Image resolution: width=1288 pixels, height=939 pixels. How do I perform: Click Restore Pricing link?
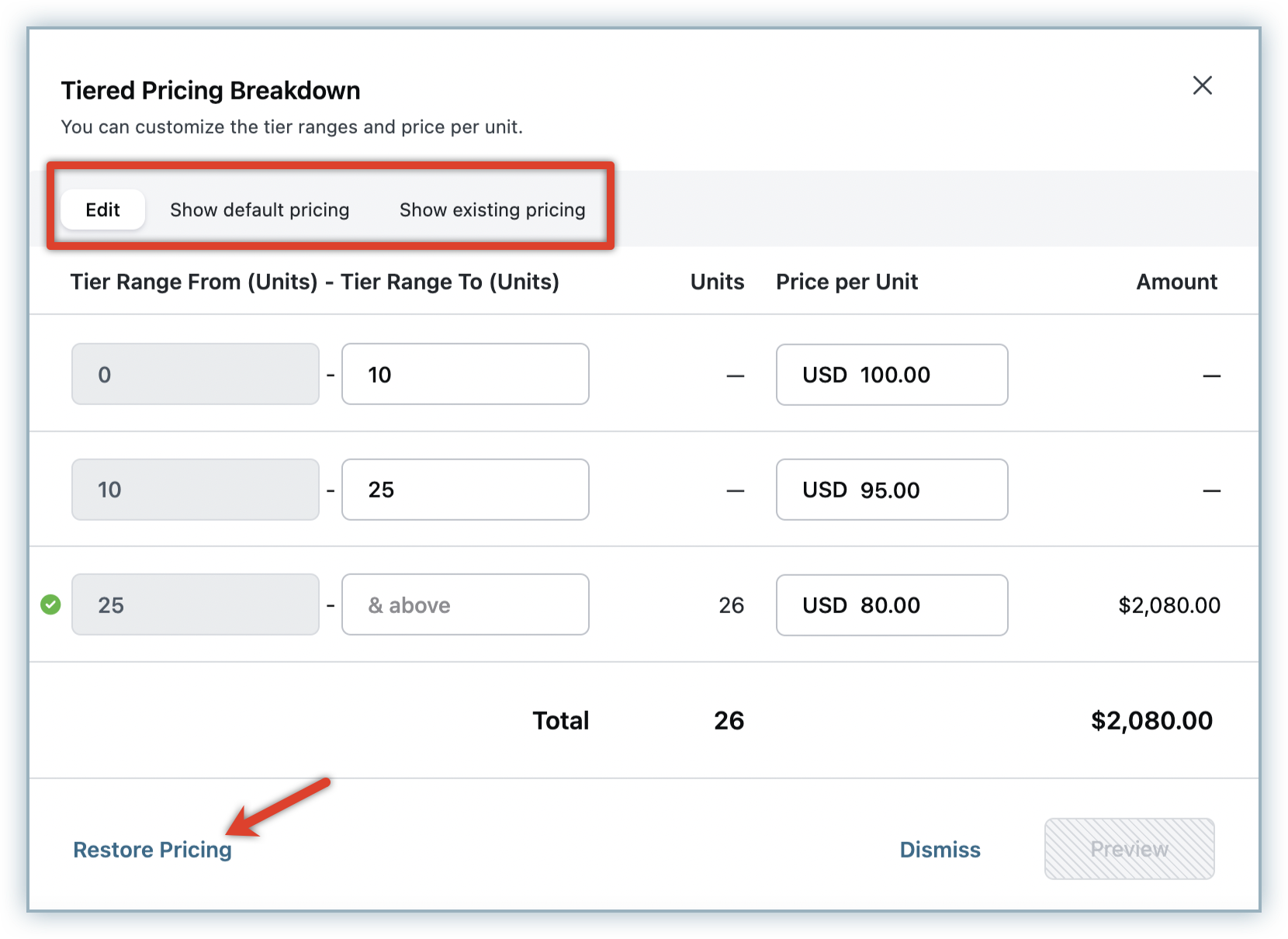point(152,850)
